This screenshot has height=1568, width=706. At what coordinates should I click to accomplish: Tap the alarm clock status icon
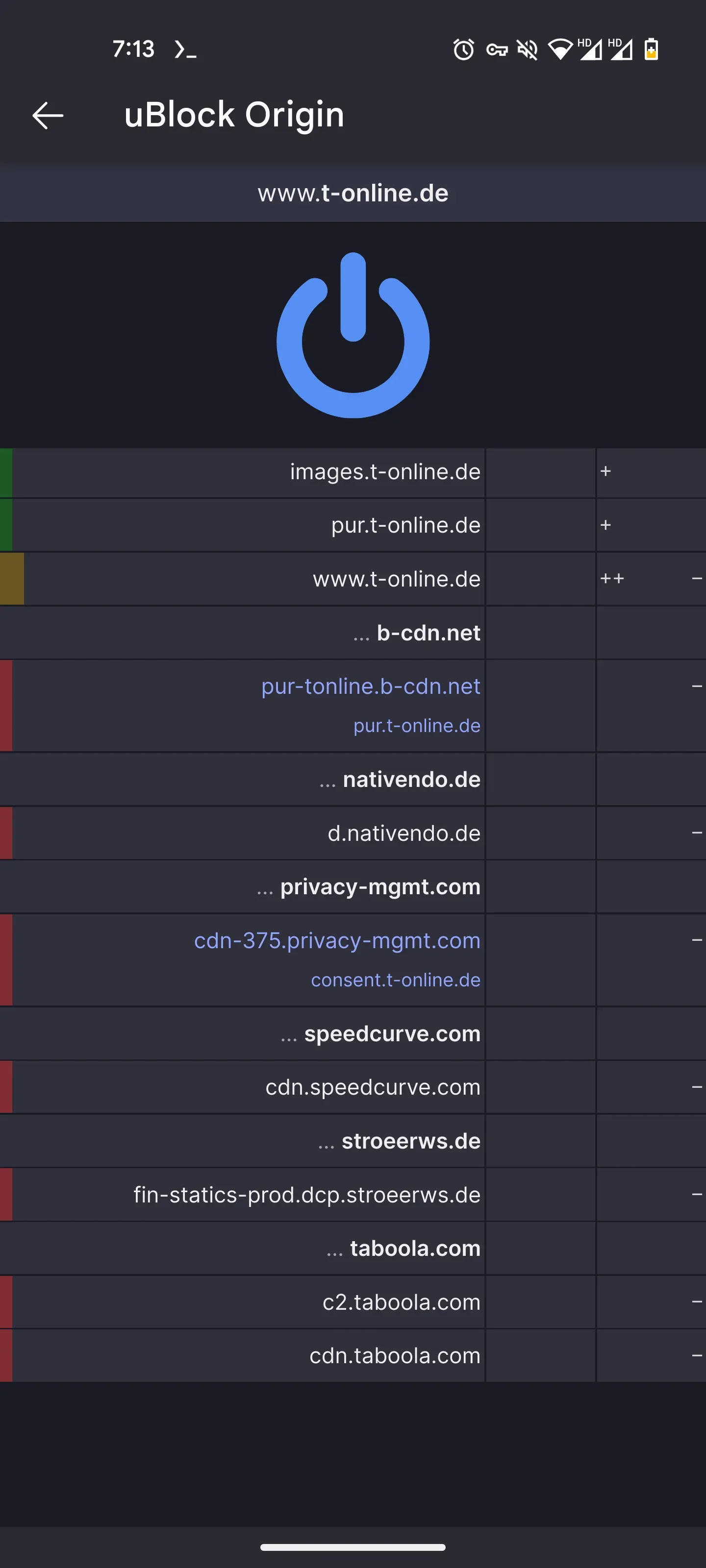tap(464, 49)
